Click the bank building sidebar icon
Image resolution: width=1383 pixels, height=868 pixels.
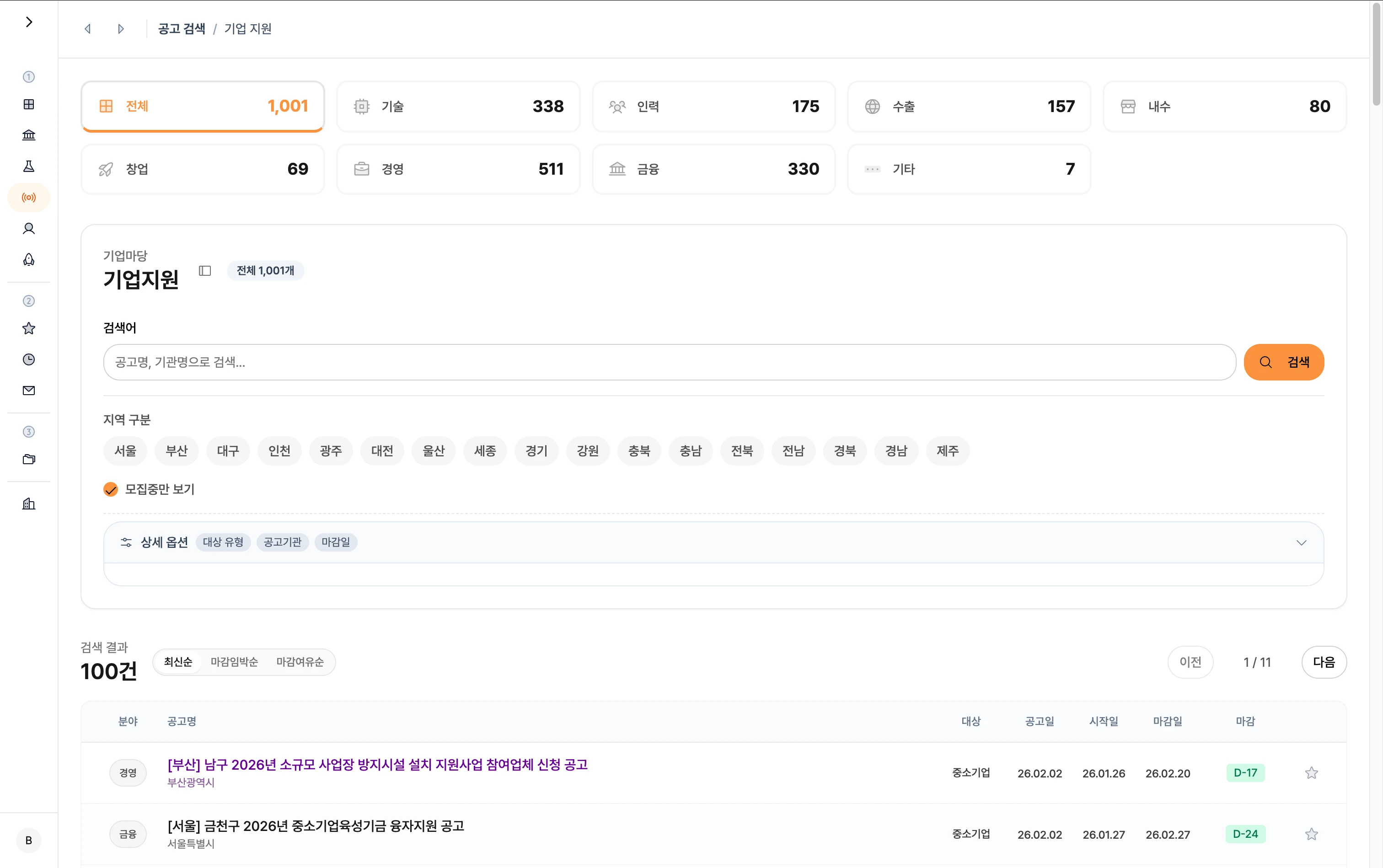[29, 135]
